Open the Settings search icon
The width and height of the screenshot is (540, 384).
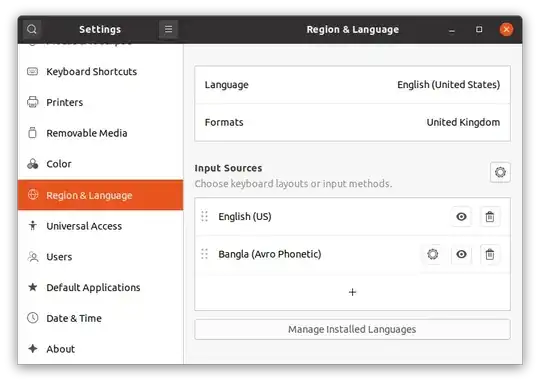[32, 29]
